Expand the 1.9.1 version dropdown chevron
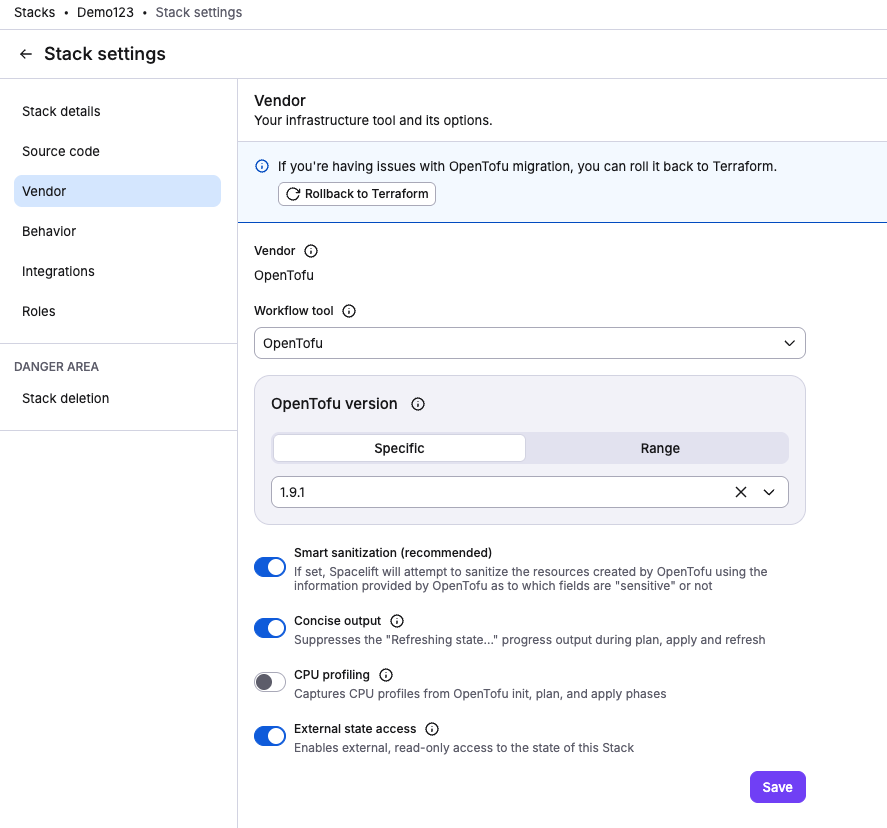Viewport: 887px width, 828px height. tap(769, 492)
